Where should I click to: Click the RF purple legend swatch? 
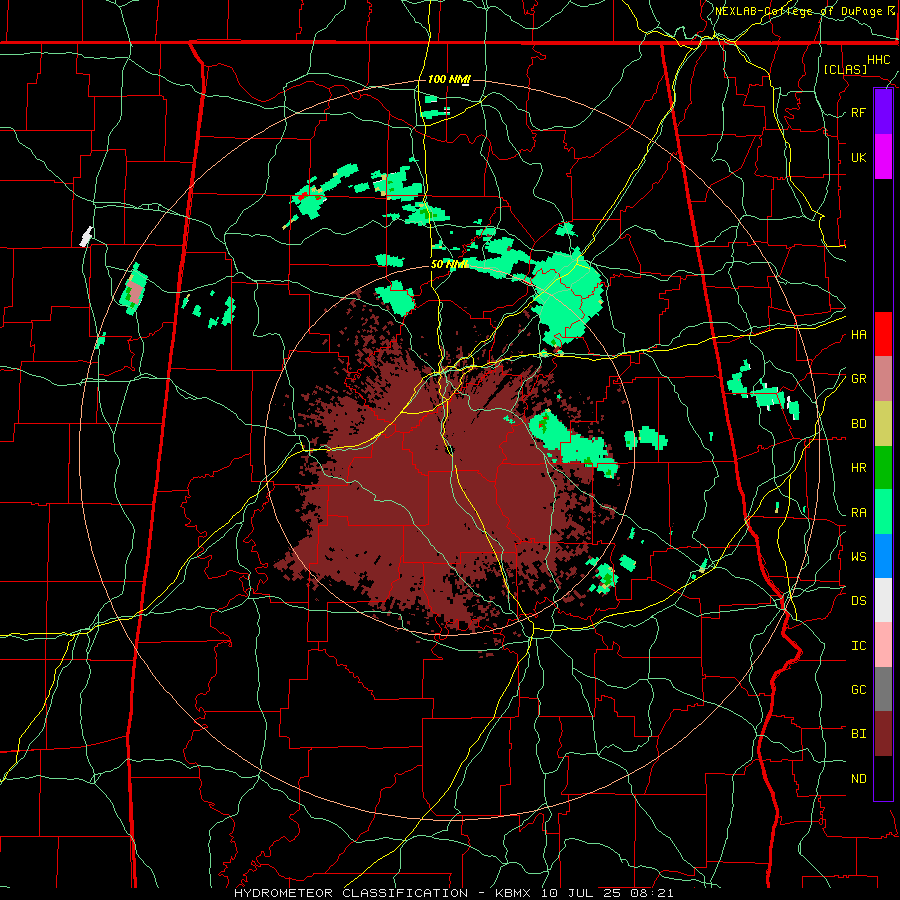coord(883,112)
